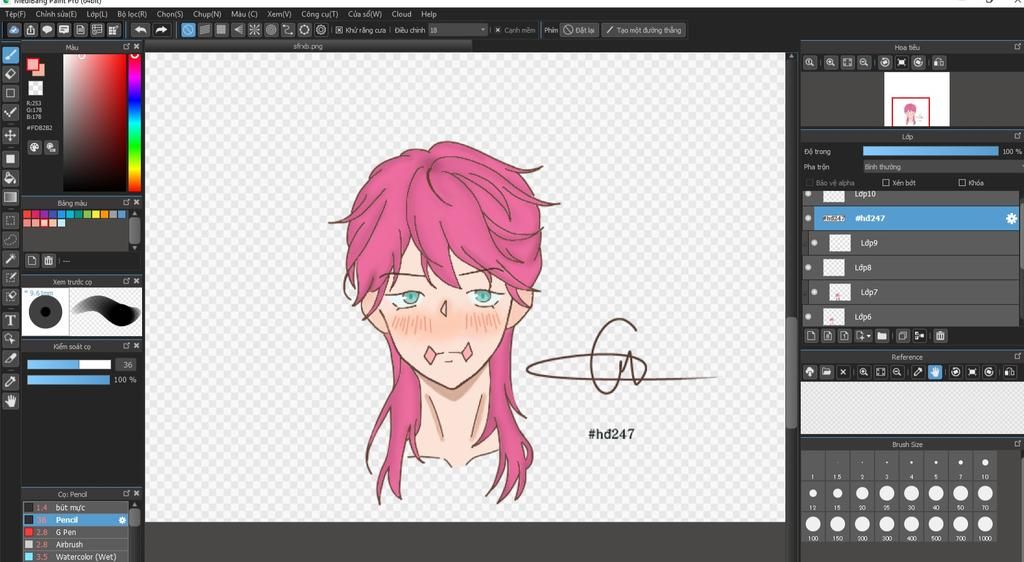The image size is (1024, 562).
Task: Click the Đặt lại button
Action: tap(579, 30)
